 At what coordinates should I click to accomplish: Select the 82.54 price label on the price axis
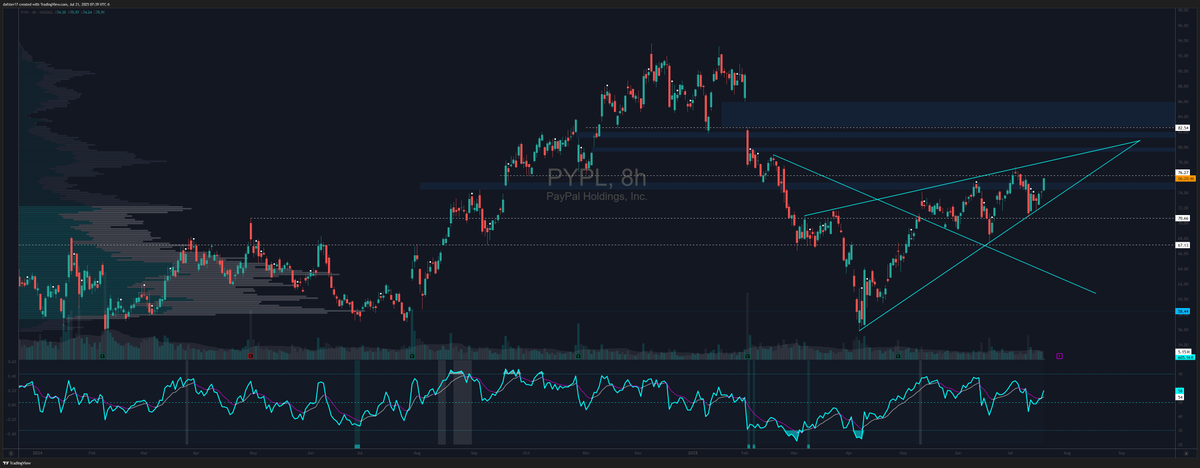1183,128
